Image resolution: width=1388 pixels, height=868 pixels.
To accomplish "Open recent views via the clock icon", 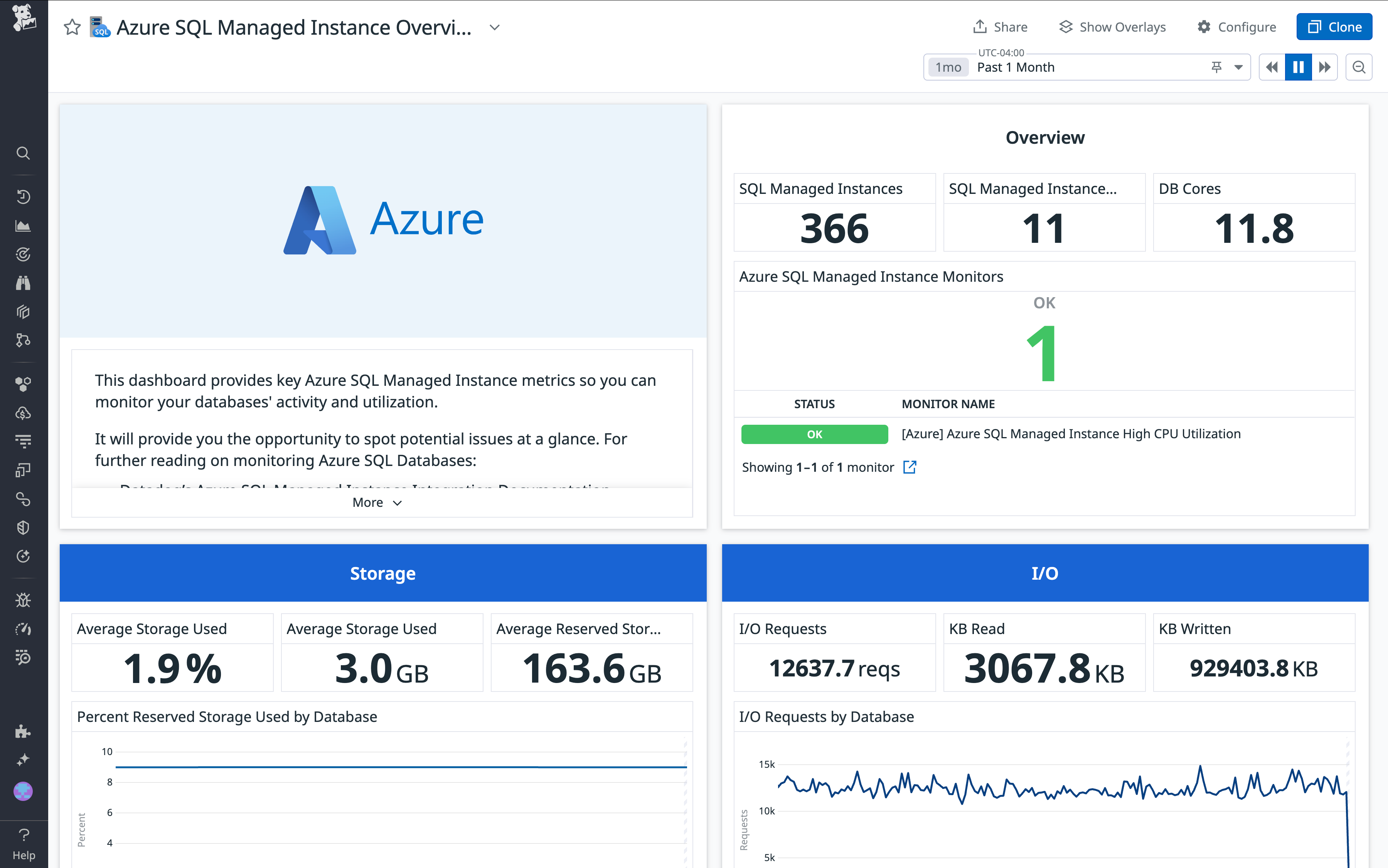I will (x=23, y=196).
